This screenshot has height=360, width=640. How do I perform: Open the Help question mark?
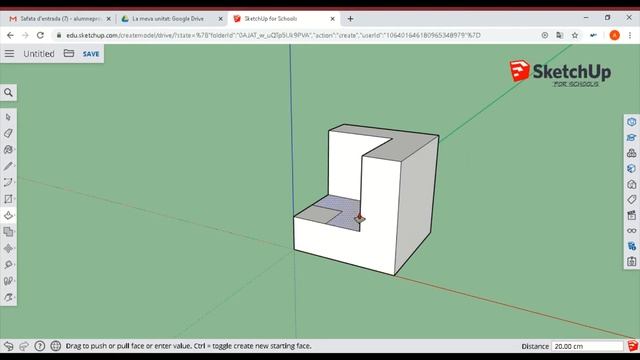pos(40,346)
